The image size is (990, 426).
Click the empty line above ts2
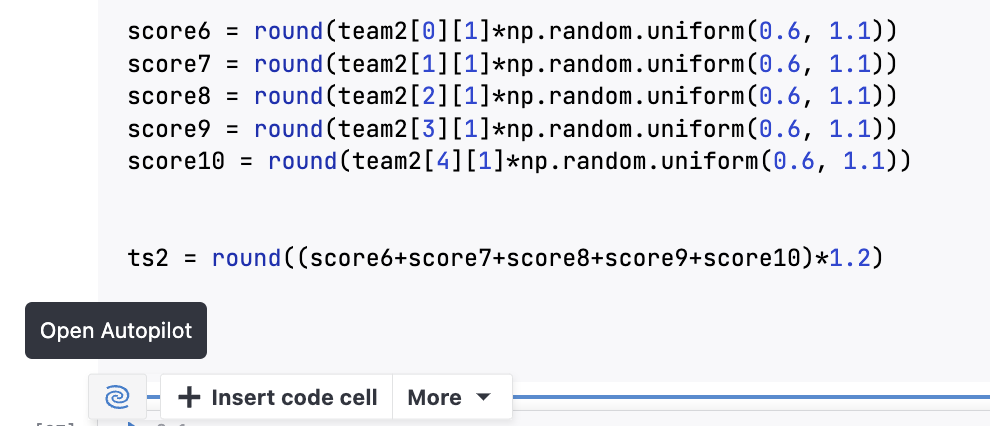pos(500,209)
